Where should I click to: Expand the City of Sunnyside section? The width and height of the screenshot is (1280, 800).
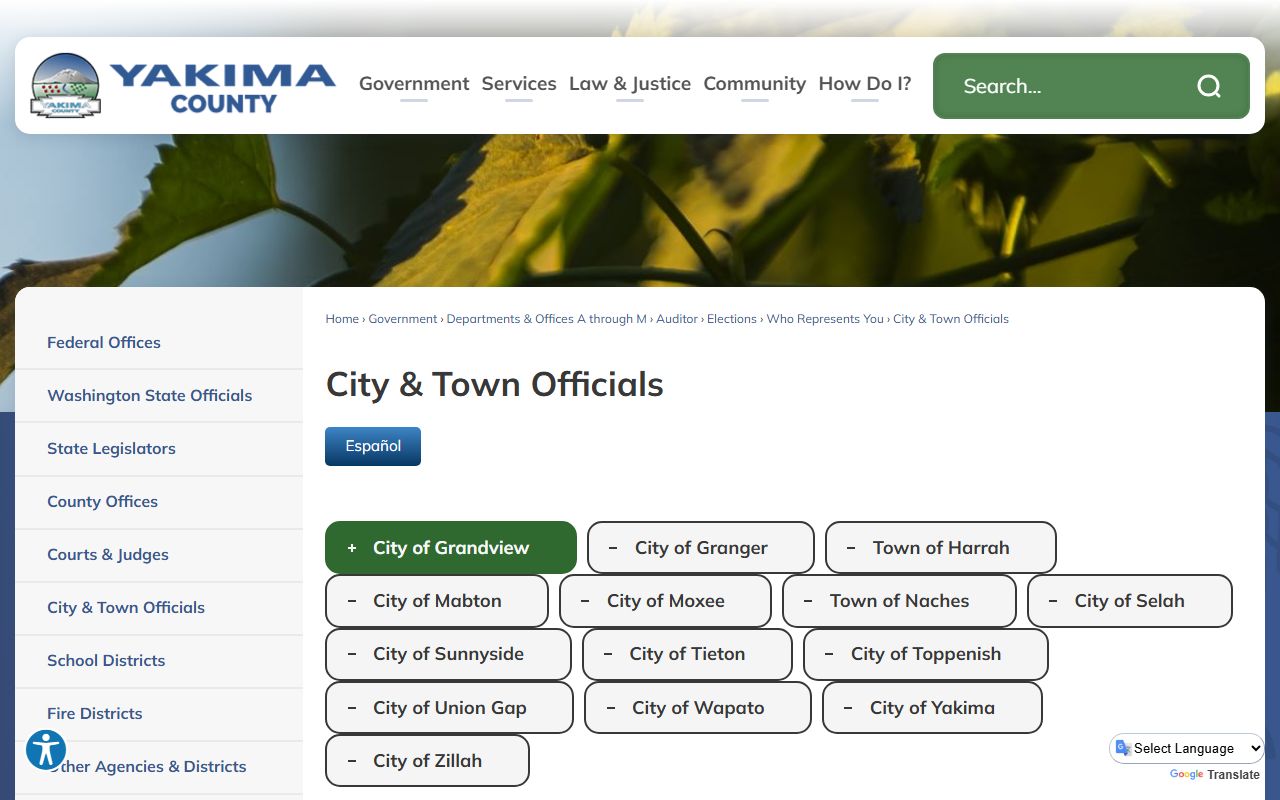coord(448,654)
